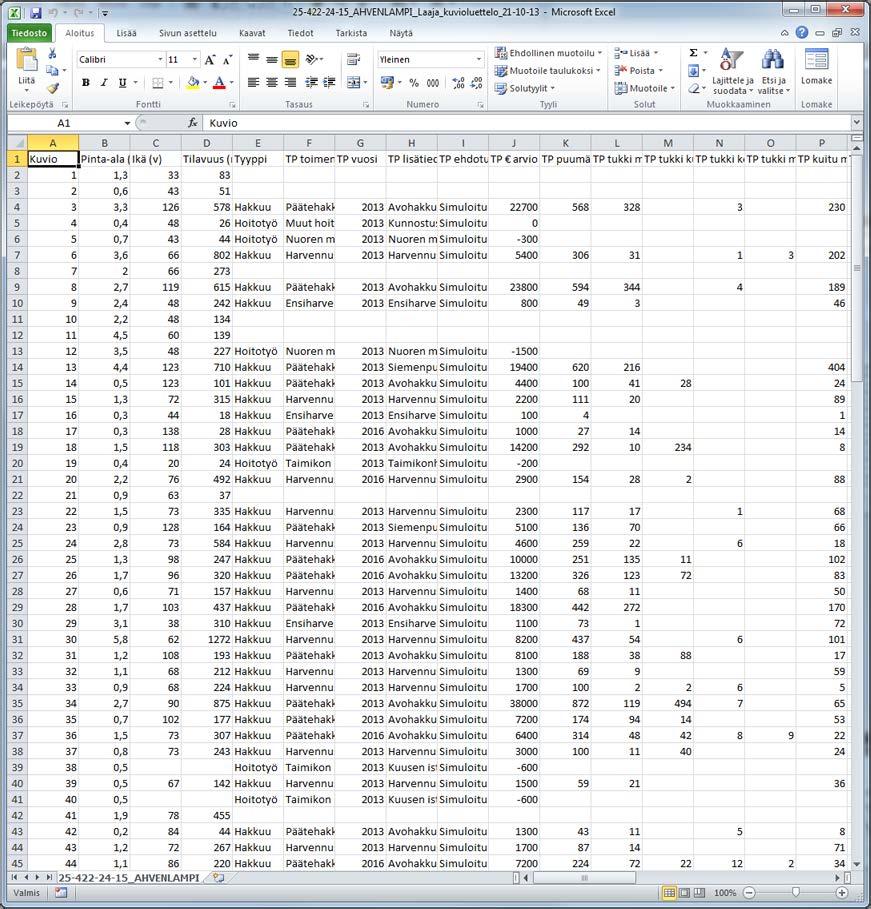Switch to the Sivun asettelu tab
The width and height of the screenshot is (871, 909).
pyautogui.click(x=187, y=33)
